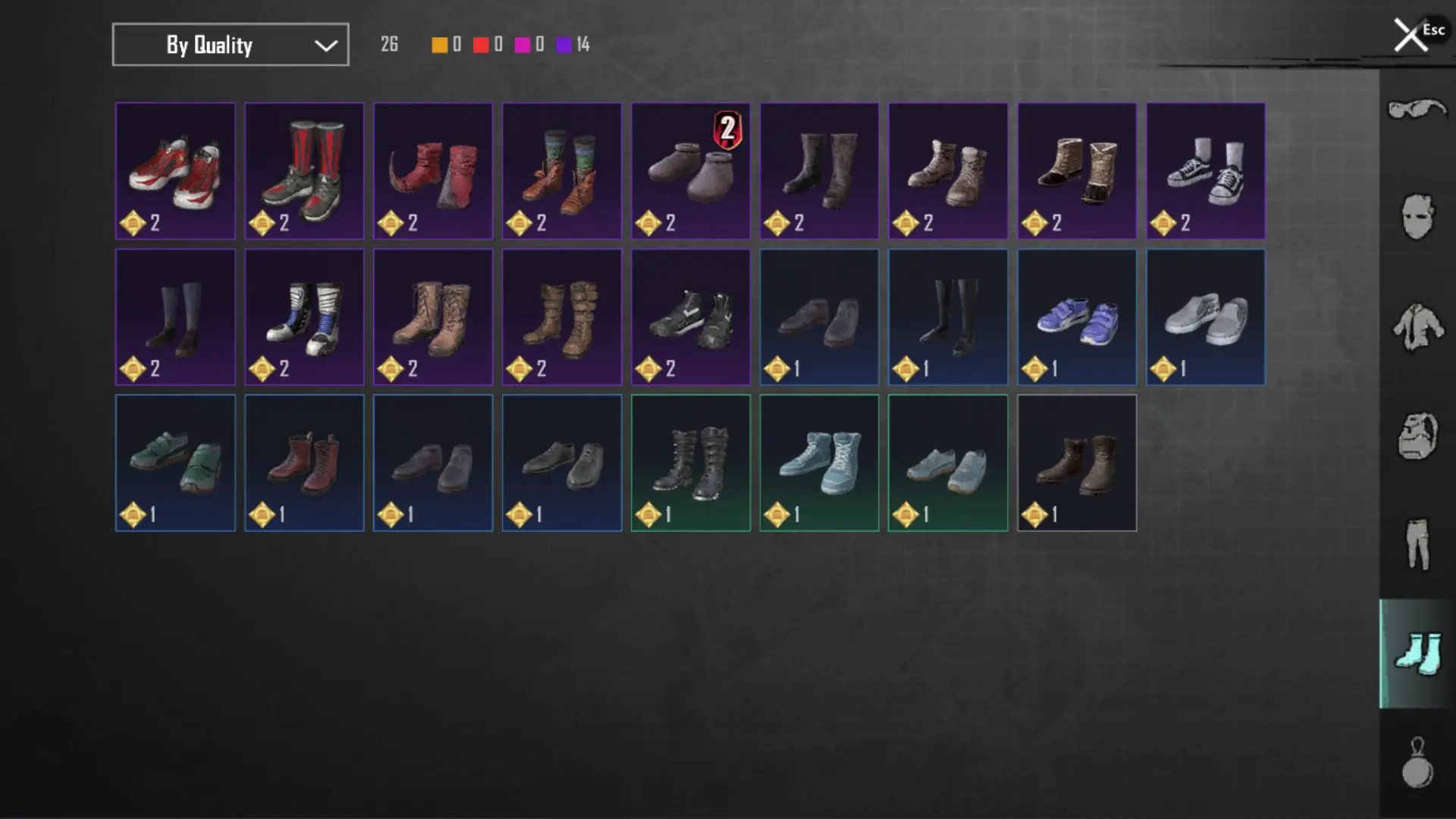Select the jacket category icon

[x=1417, y=327]
